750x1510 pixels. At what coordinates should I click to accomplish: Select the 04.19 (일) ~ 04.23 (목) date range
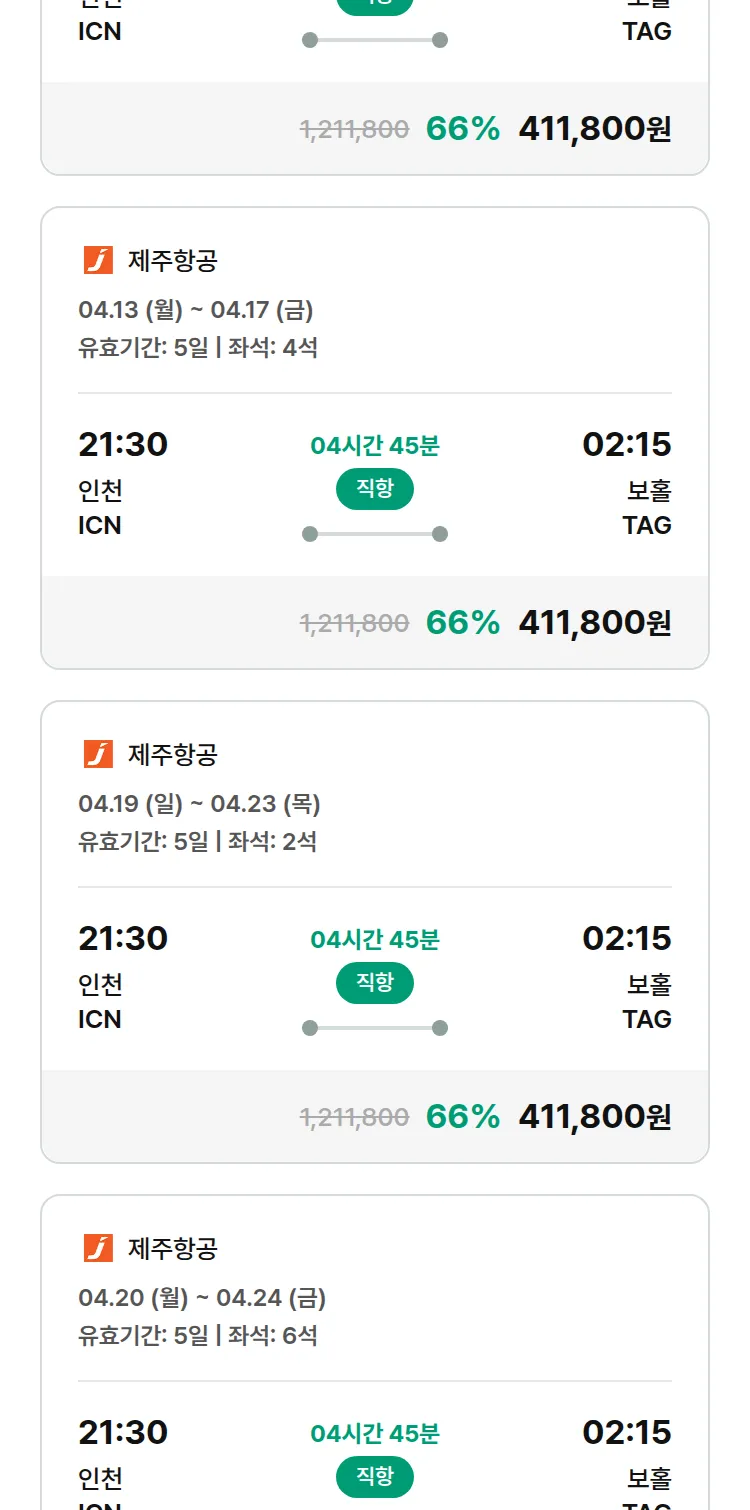(x=199, y=804)
